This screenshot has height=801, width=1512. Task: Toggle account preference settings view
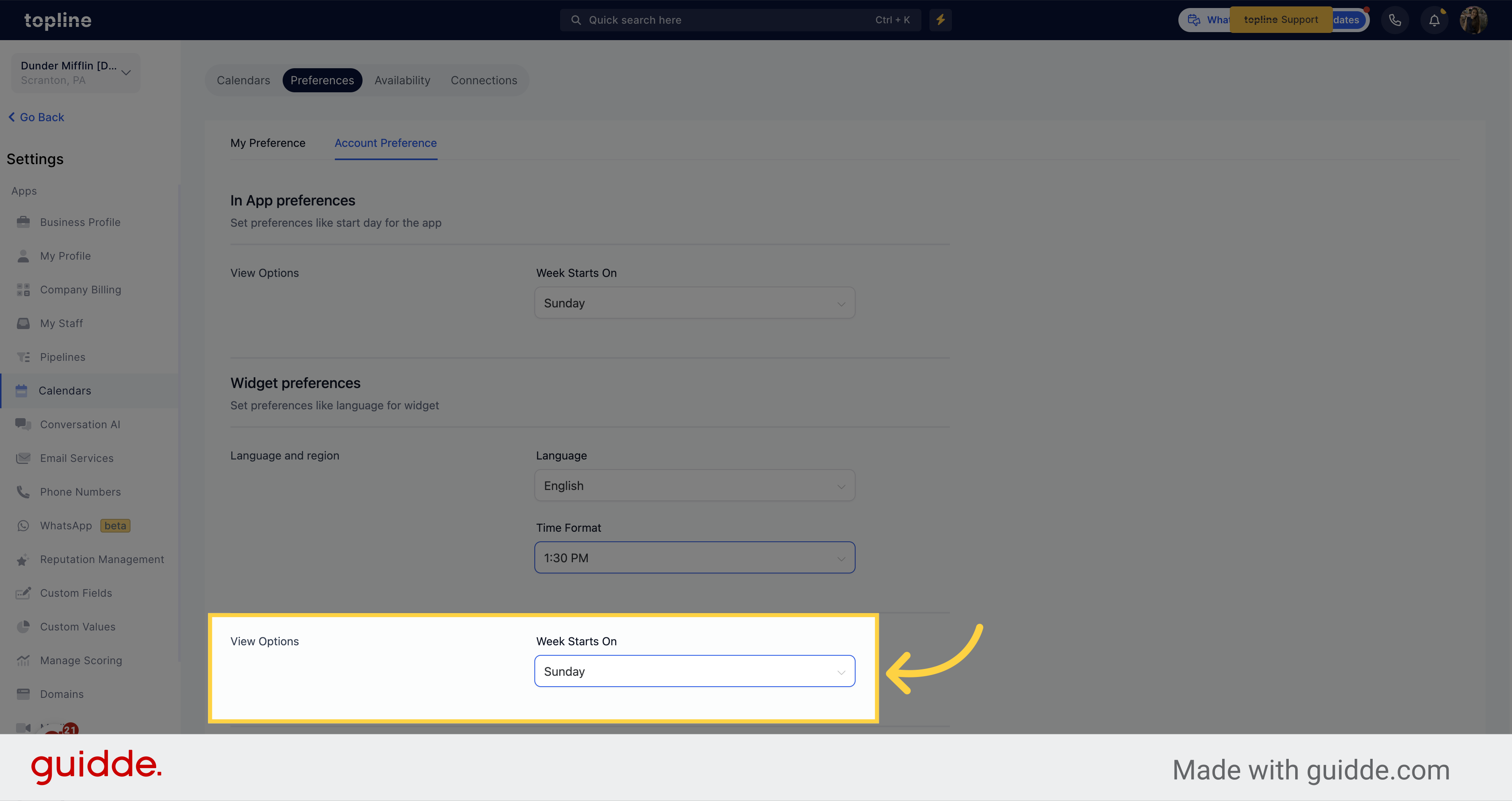point(385,143)
